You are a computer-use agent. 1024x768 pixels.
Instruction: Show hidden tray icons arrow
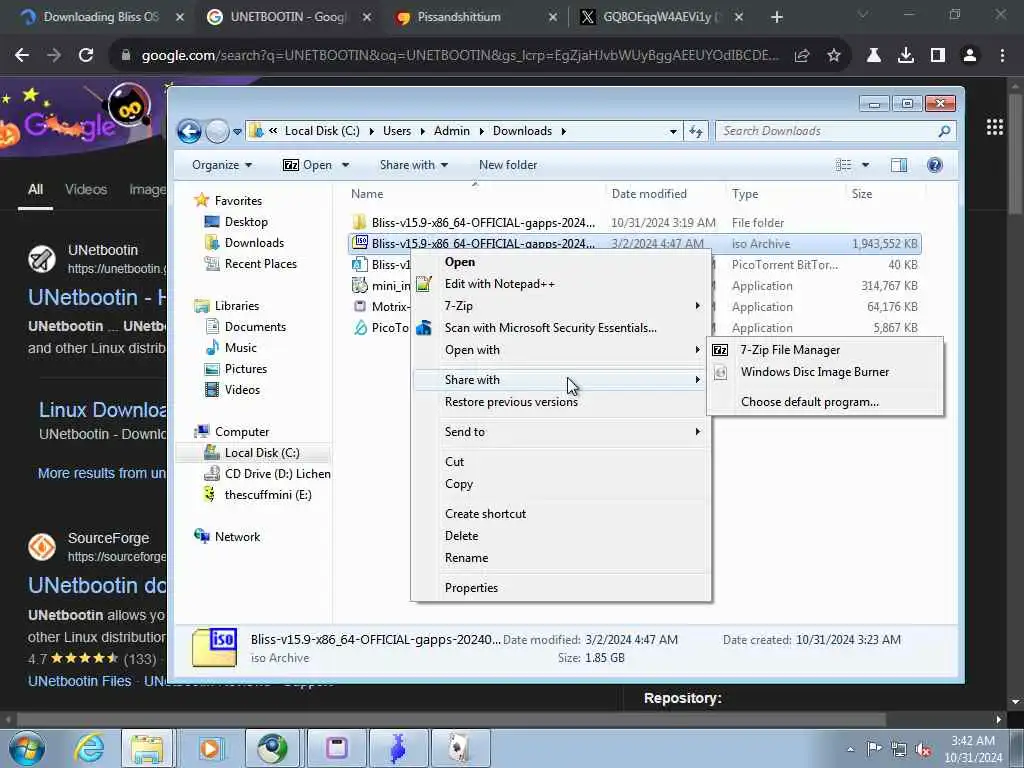click(850, 750)
